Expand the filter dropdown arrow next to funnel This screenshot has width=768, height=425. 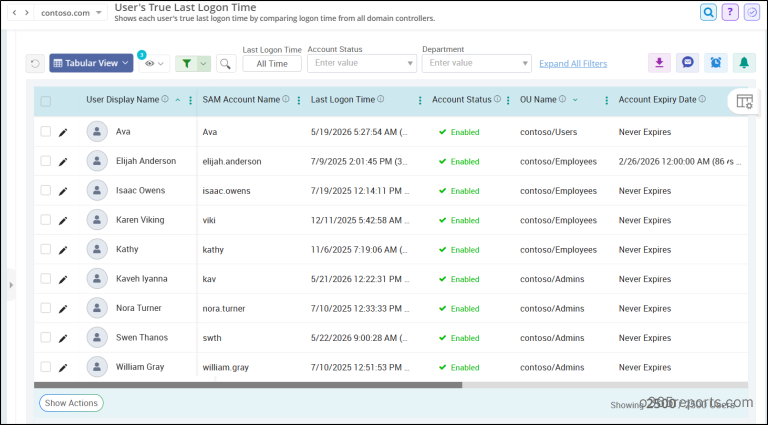204,63
